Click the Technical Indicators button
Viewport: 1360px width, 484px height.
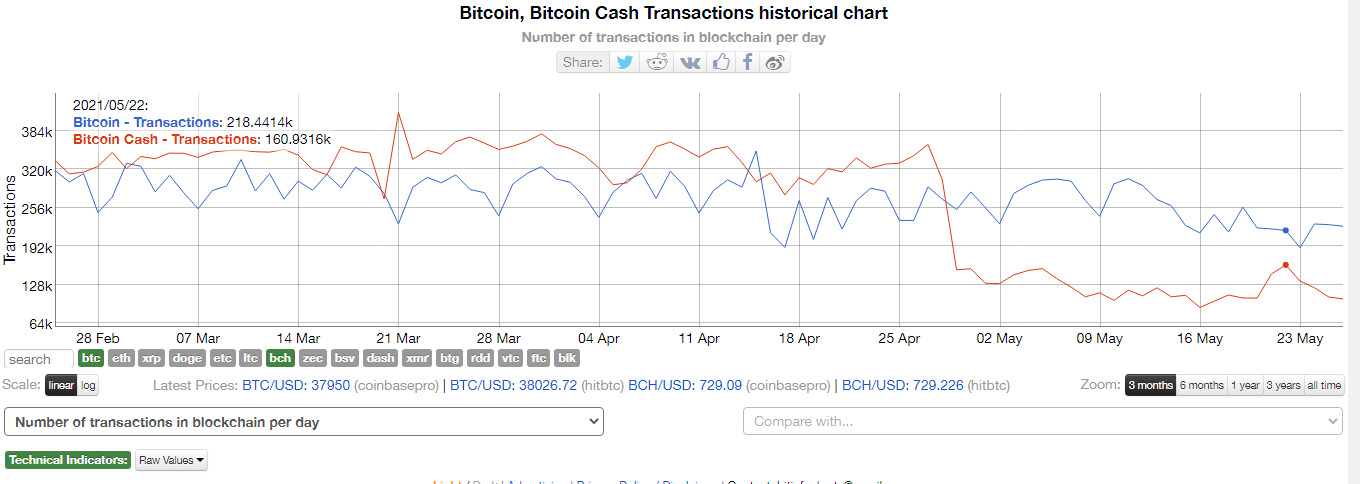[x=68, y=461]
